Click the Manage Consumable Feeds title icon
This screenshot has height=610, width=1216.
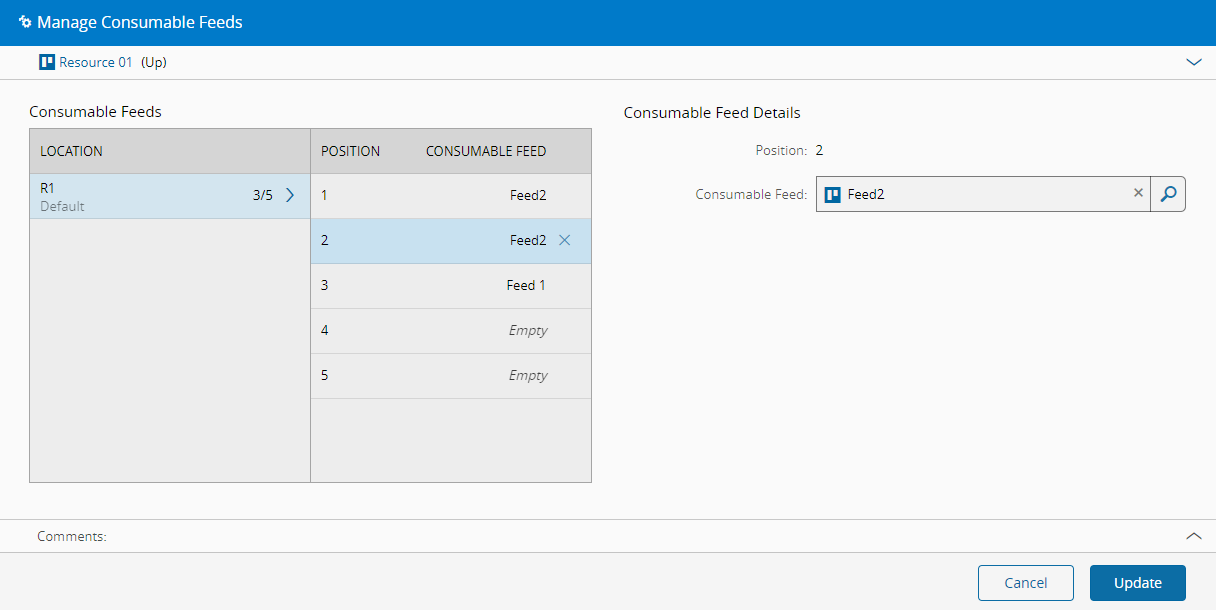(25, 22)
